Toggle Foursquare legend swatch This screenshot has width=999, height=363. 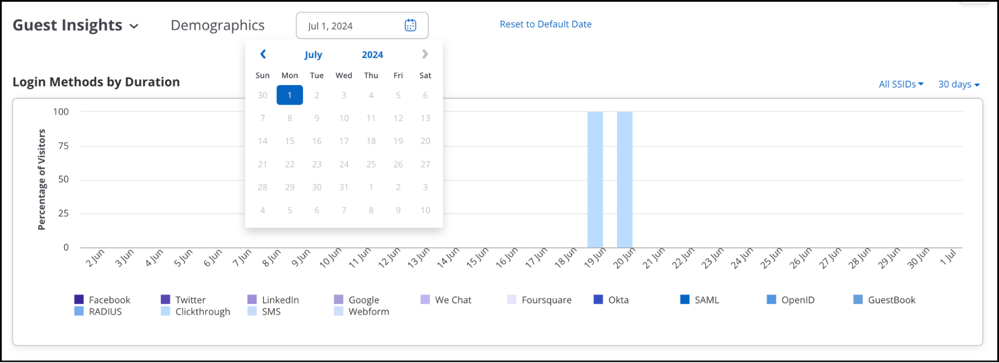512,300
